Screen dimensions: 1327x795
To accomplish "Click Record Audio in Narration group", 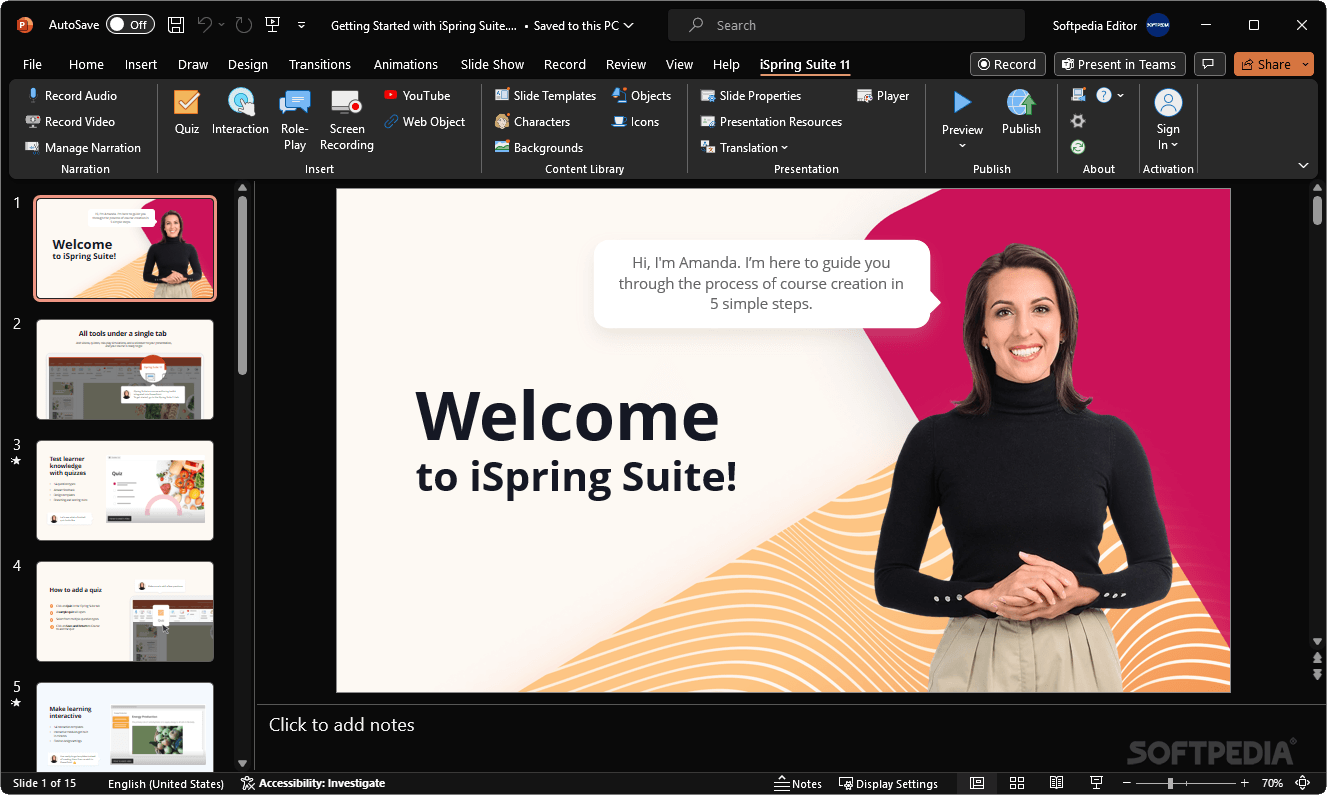I will (x=71, y=95).
